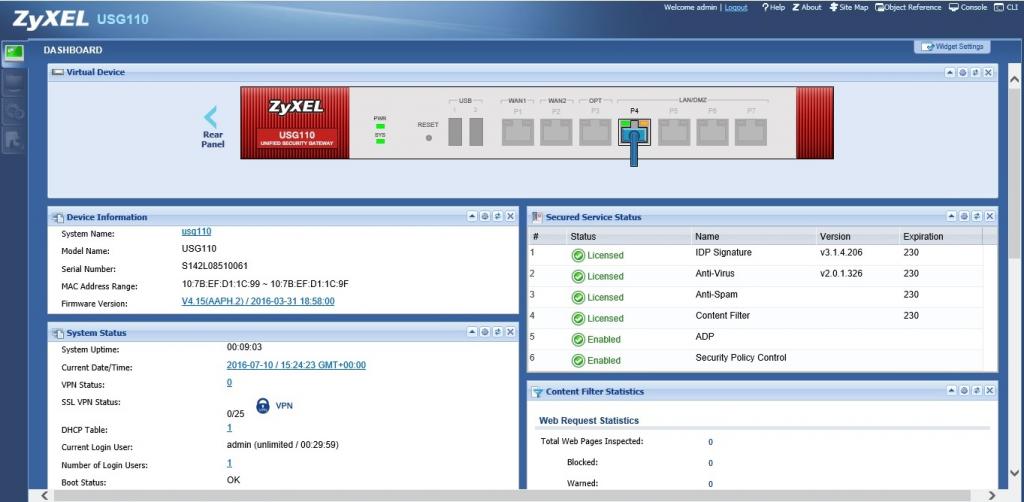Screen dimensions: 1024x502
Task: Open the Configuration gears icon in the sidebar
Action: click(x=14, y=111)
